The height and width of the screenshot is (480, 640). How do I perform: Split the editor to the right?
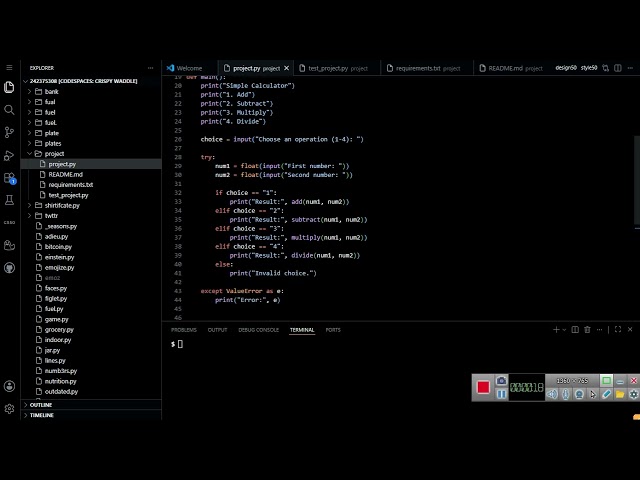[x=618, y=68]
